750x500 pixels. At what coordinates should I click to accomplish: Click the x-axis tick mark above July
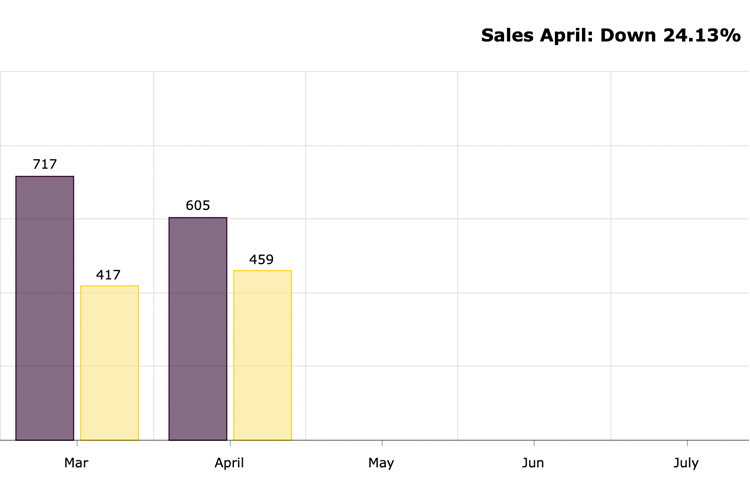[x=687, y=443]
